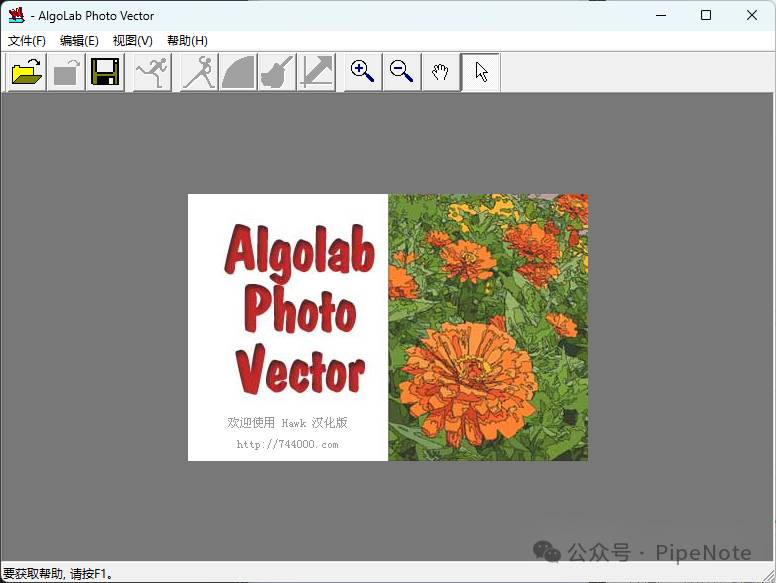Click the Algolab Photo Vector red logo text

coord(299,309)
